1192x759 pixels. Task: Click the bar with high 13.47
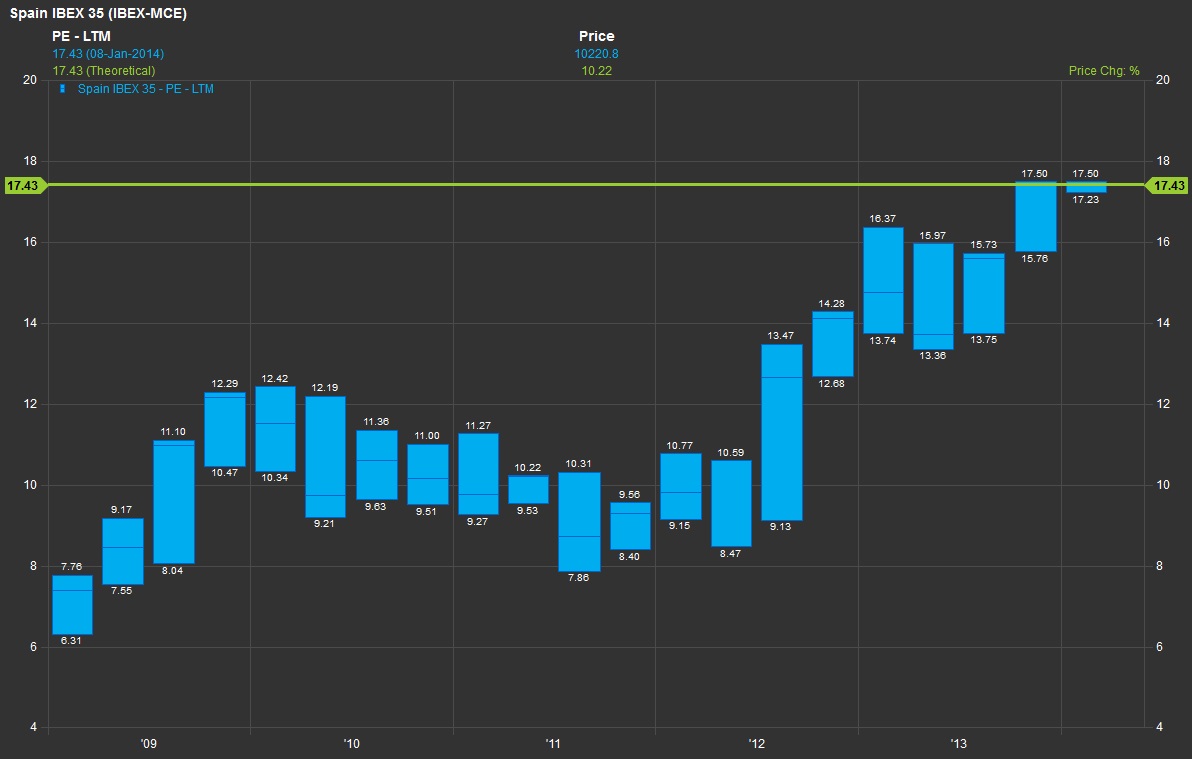(x=781, y=432)
